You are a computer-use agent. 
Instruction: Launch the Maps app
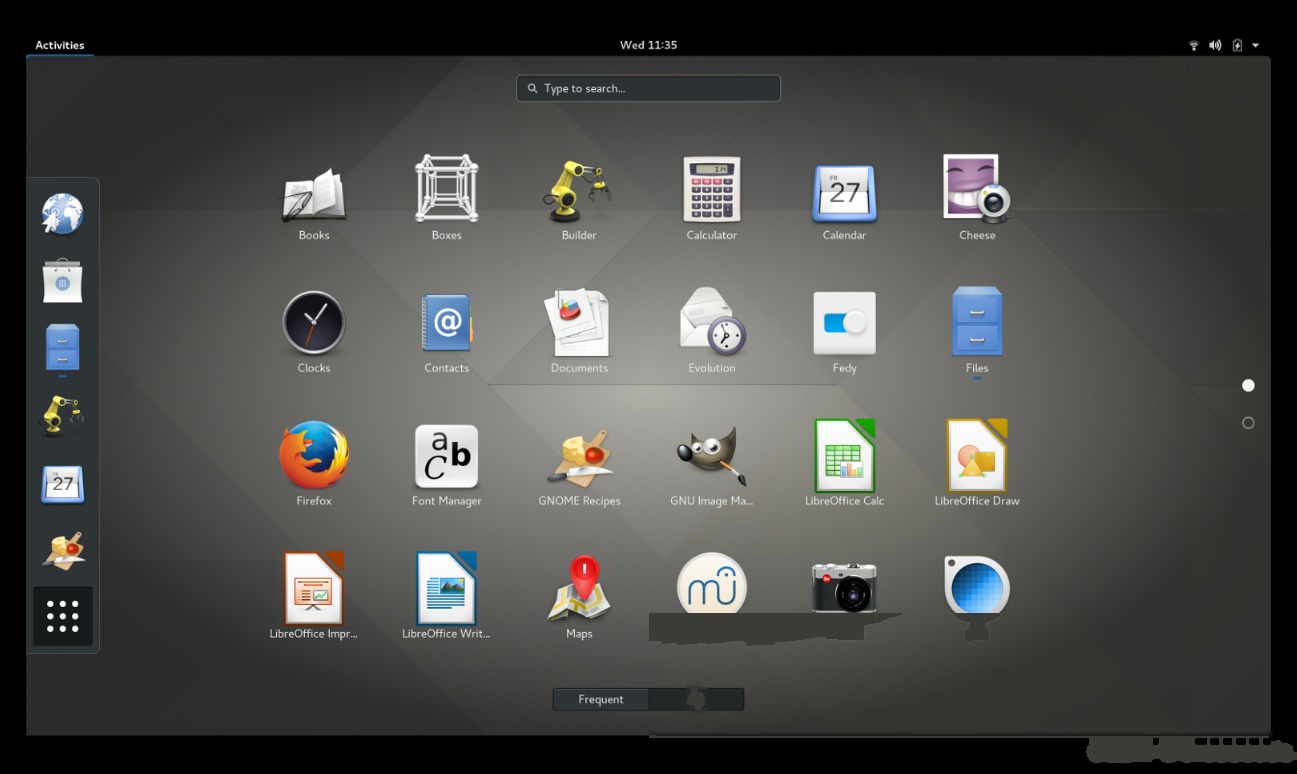pyautogui.click(x=579, y=587)
